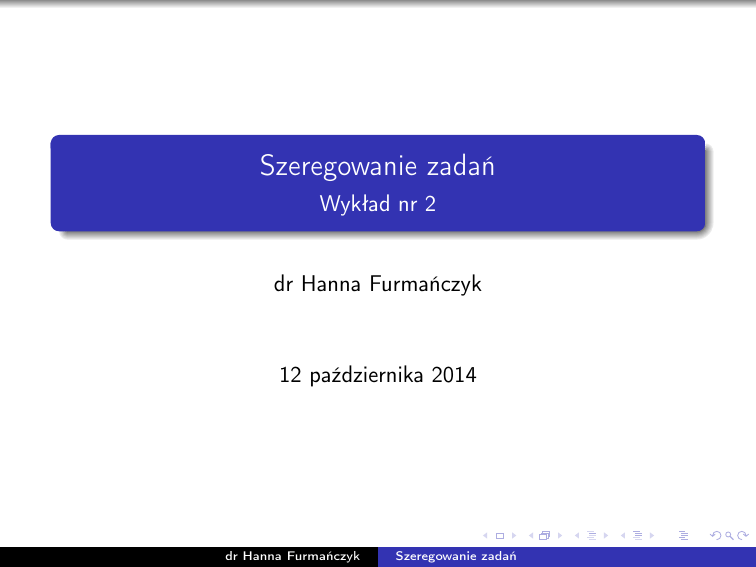Click the date '12 października 2014'
Viewport: 756px width, 567px height.
[377, 377]
